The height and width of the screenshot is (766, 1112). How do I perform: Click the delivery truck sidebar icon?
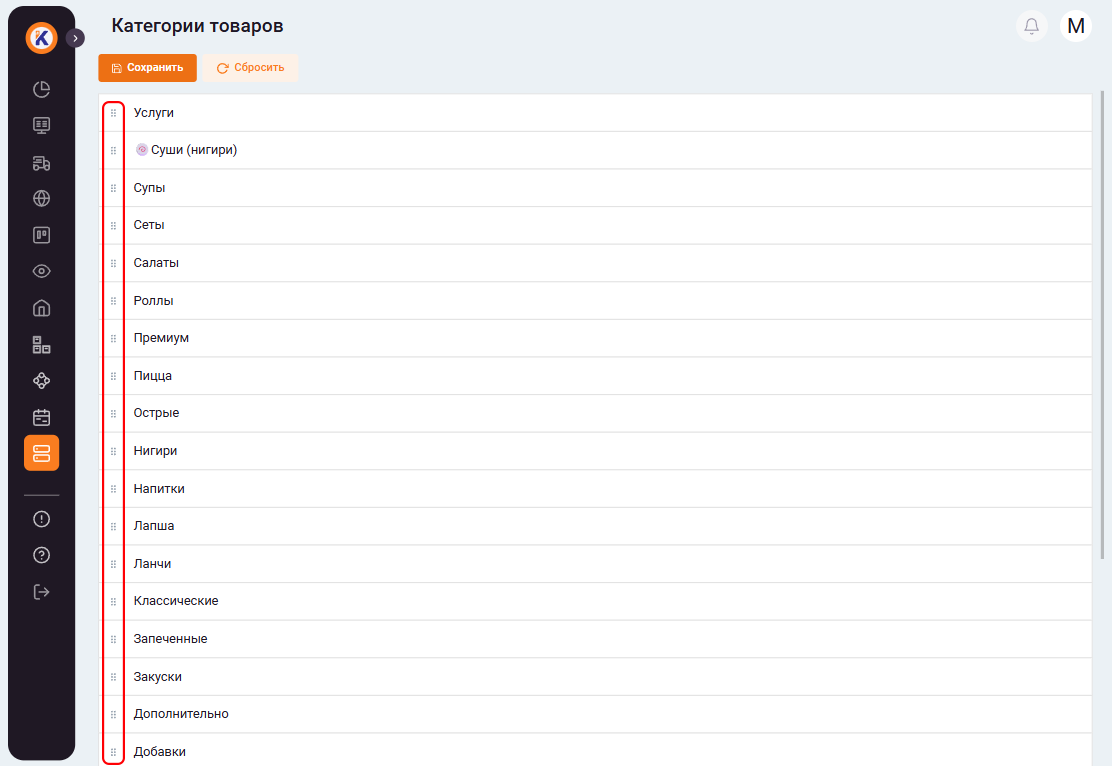pyautogui.click(x=41, y=163)
